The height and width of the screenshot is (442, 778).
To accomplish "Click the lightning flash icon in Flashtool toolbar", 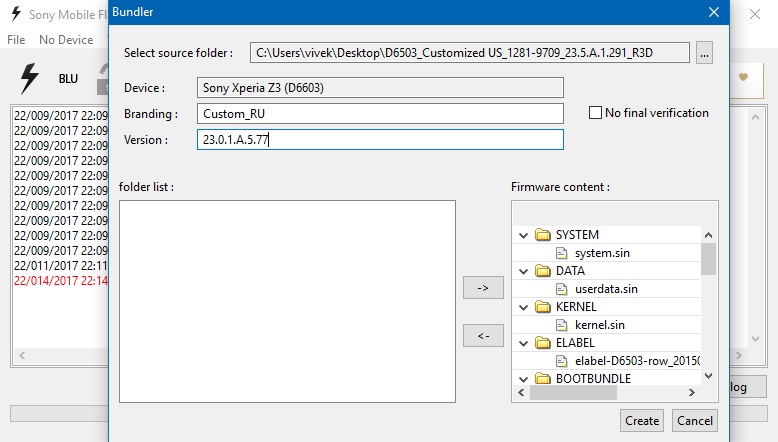I will 29,78.
